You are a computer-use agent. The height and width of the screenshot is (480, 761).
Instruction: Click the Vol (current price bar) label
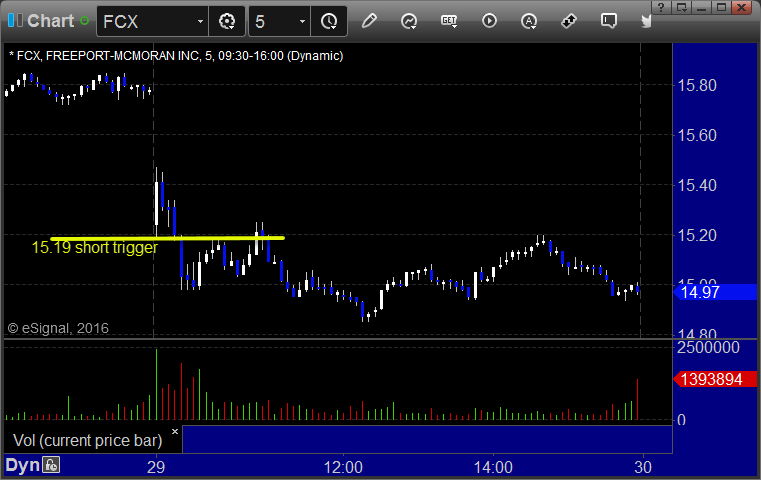[x=87, y=440]
